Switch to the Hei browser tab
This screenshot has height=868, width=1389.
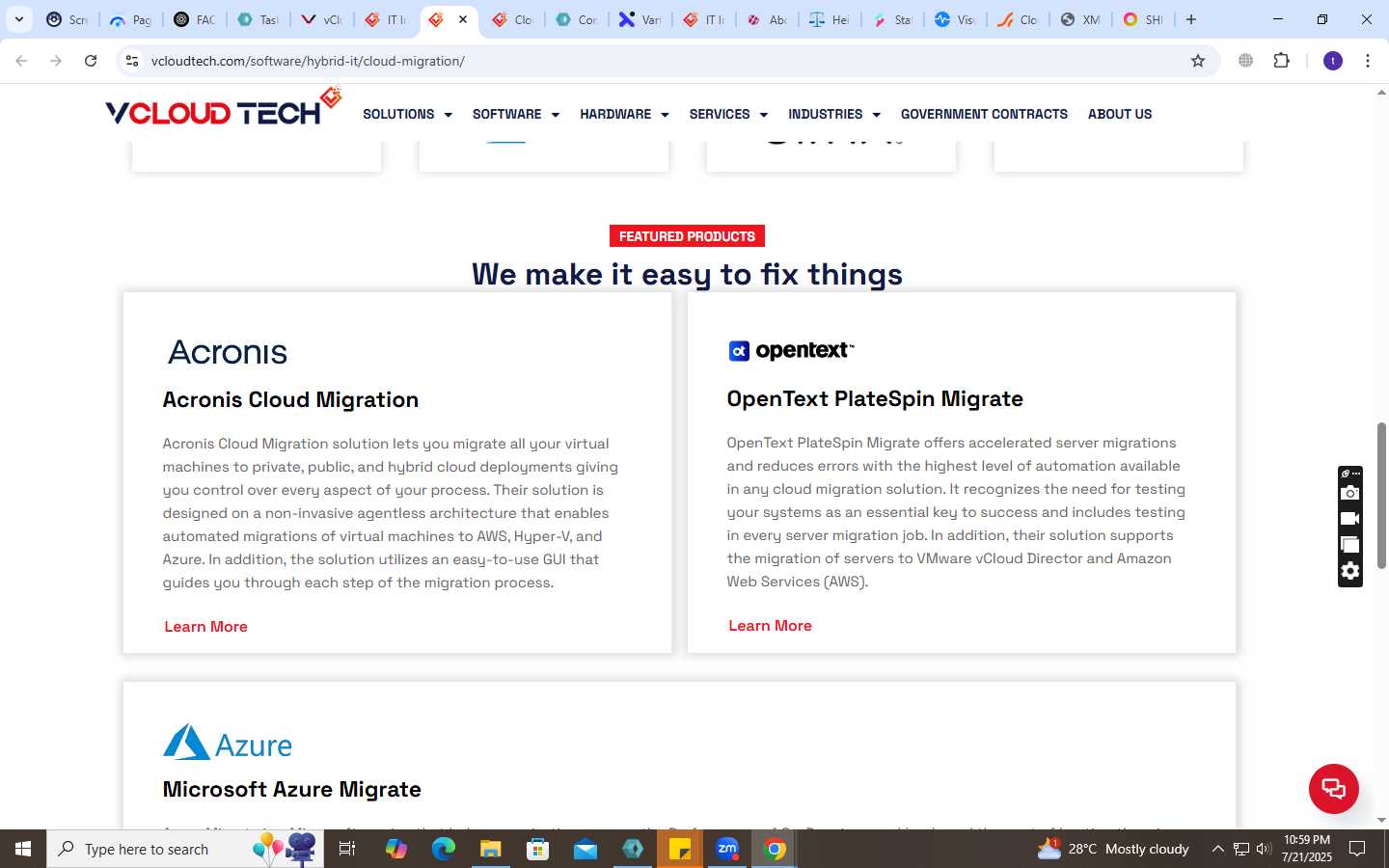(830, 19)
